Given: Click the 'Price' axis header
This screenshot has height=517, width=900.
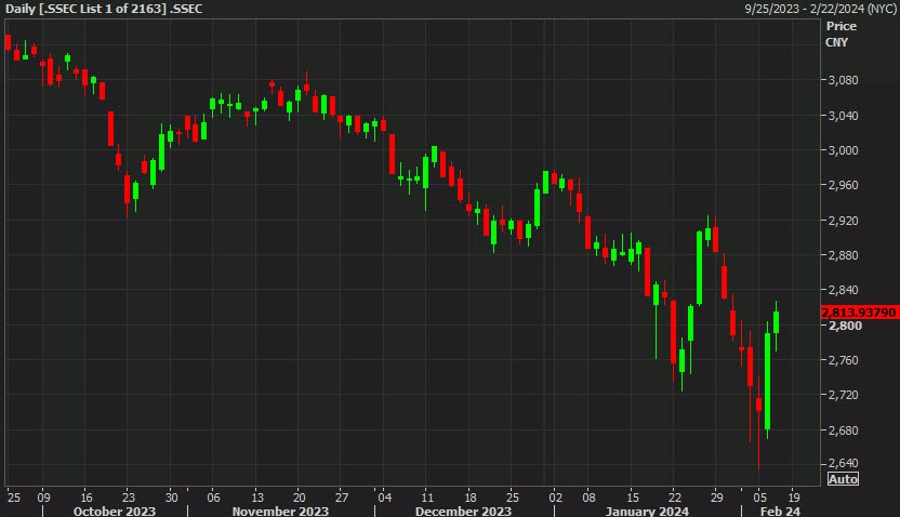Looking at the screenshot, I should point(841,26).
